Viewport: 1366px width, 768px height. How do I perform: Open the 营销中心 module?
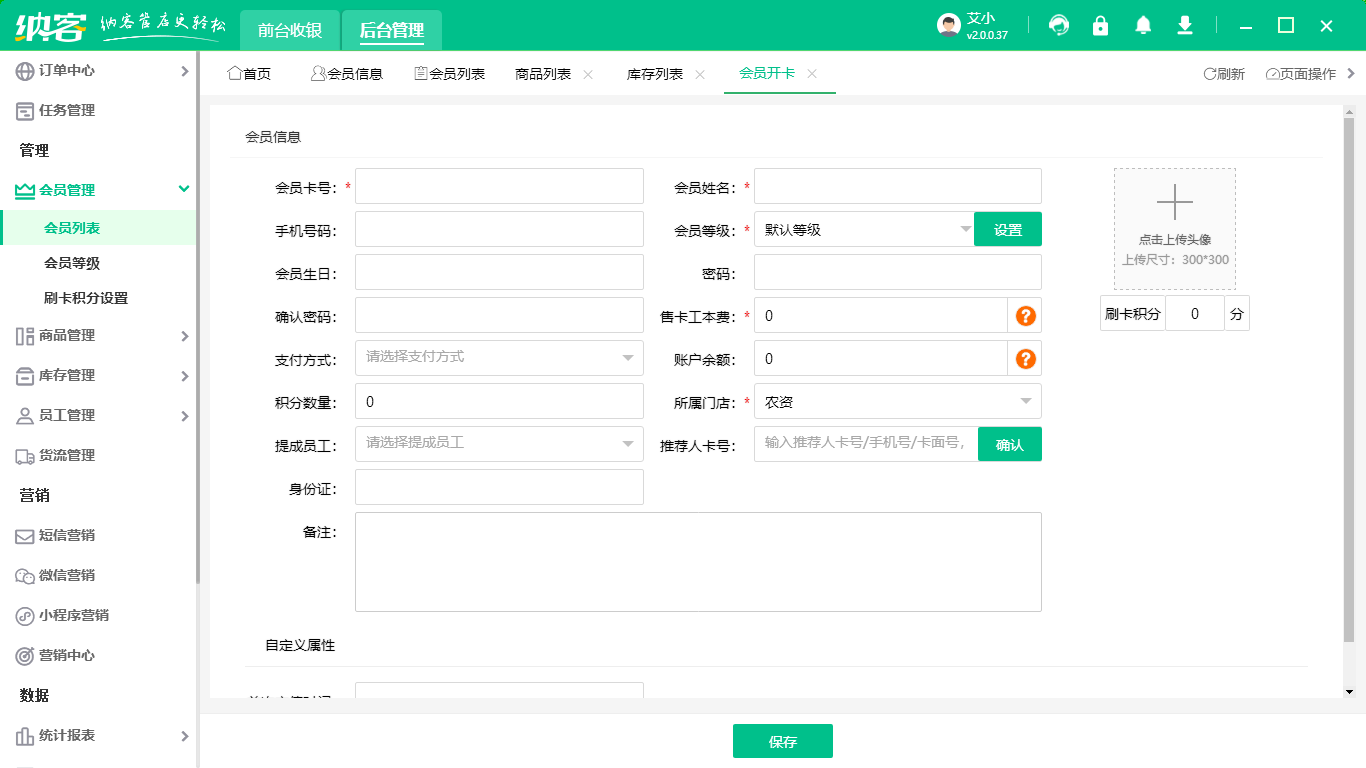(x=62, y=655)
